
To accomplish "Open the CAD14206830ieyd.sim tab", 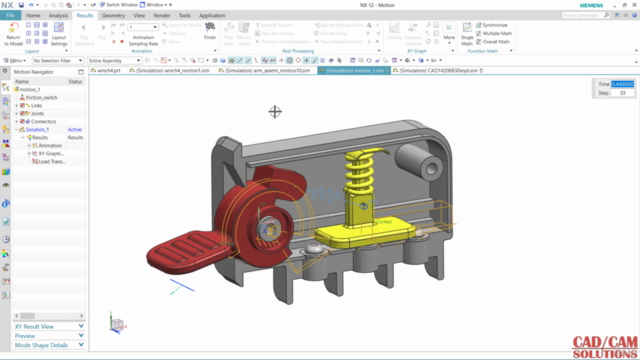I will point(439,71).
